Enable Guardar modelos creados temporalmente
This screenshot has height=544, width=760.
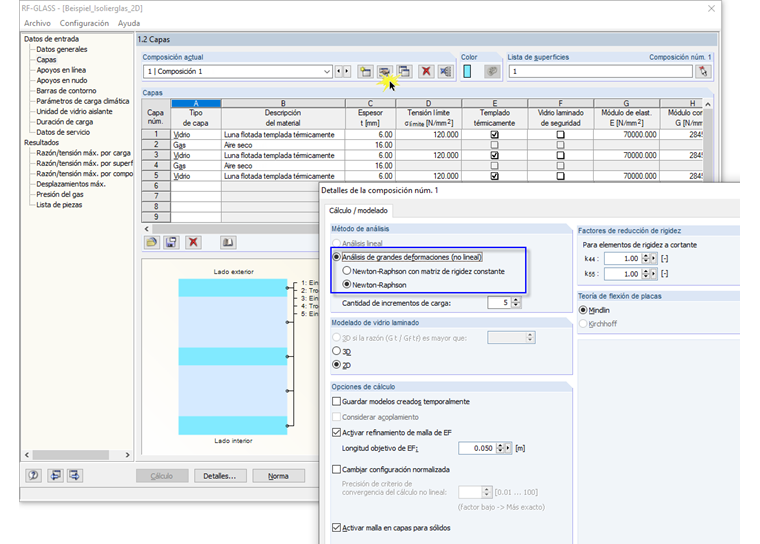(336, 401)
